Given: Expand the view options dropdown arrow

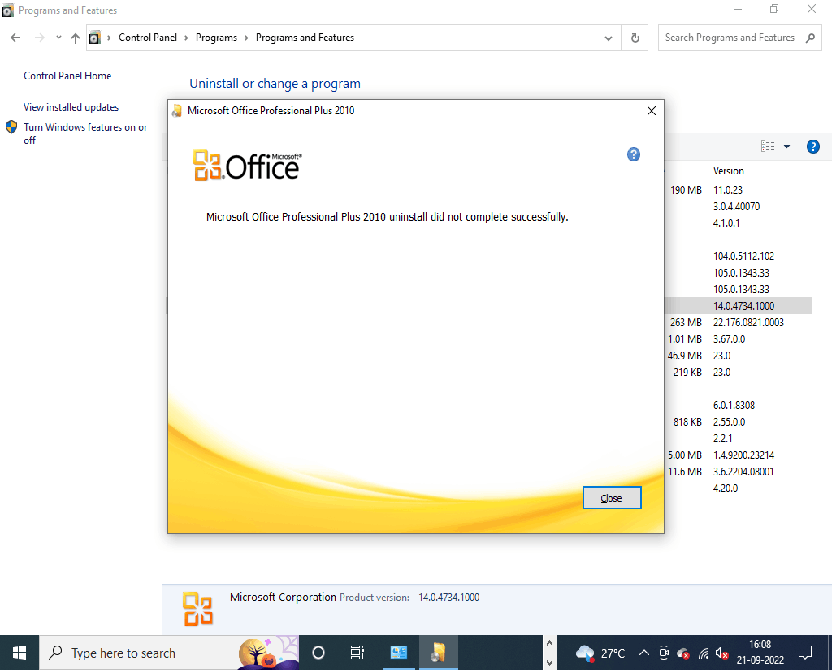Looking at the screenshot, I should tap(786, 146).
